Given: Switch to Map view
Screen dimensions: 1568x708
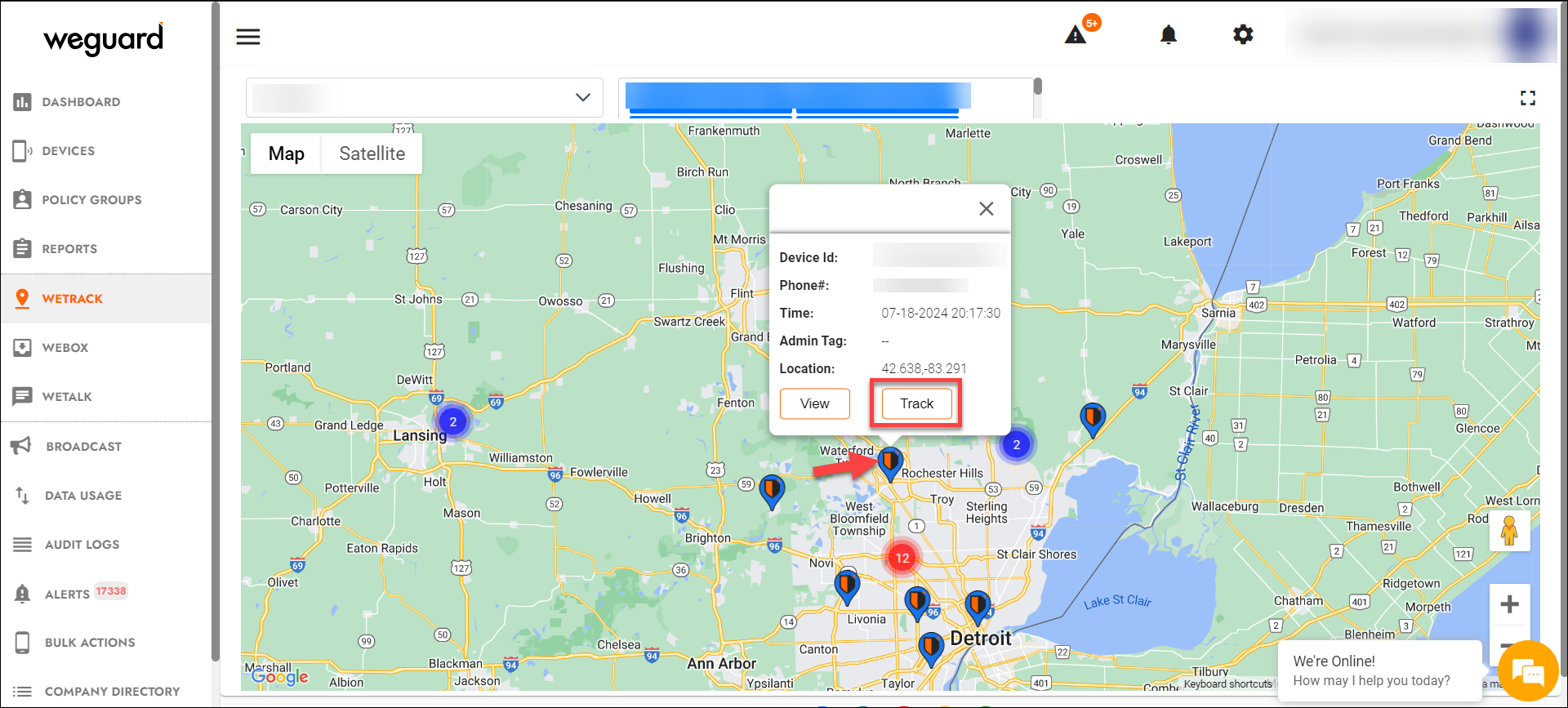Looking at the screenshot, I should pyautogui.click(x=286, y=154).
